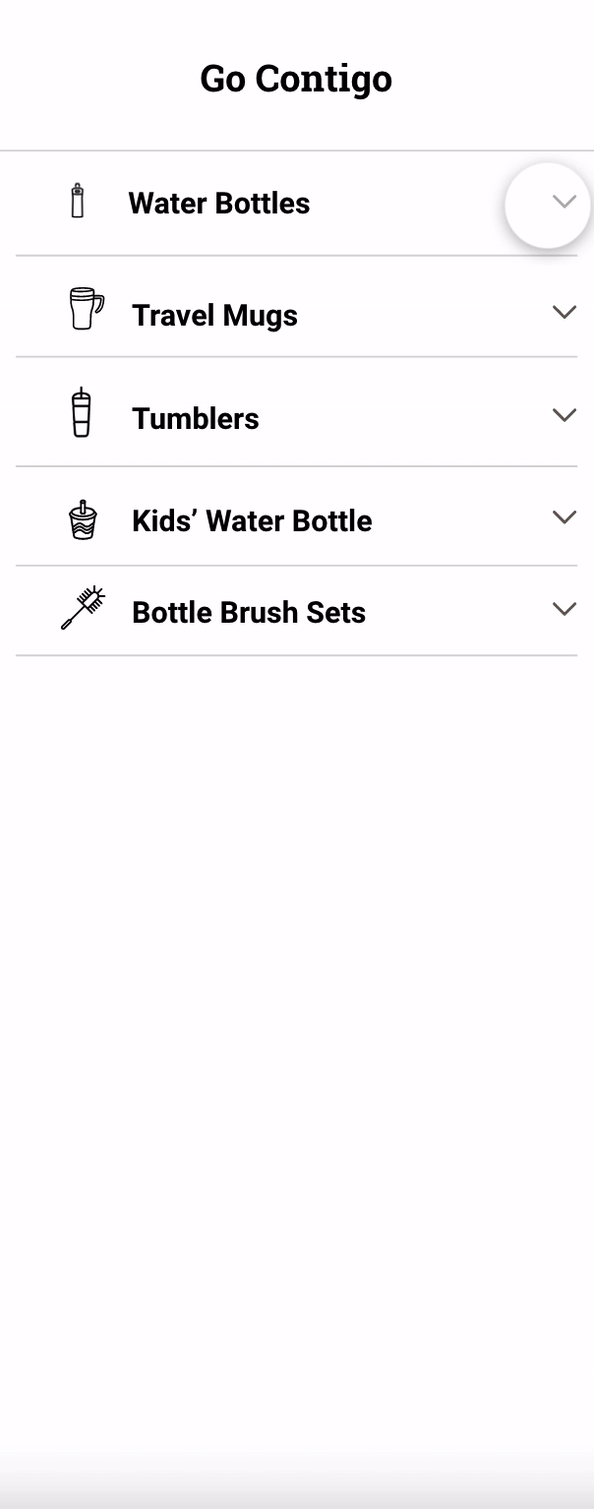Open the Water Bottles label
Viewport: 594px width, 1509px height.
(219, 203)
